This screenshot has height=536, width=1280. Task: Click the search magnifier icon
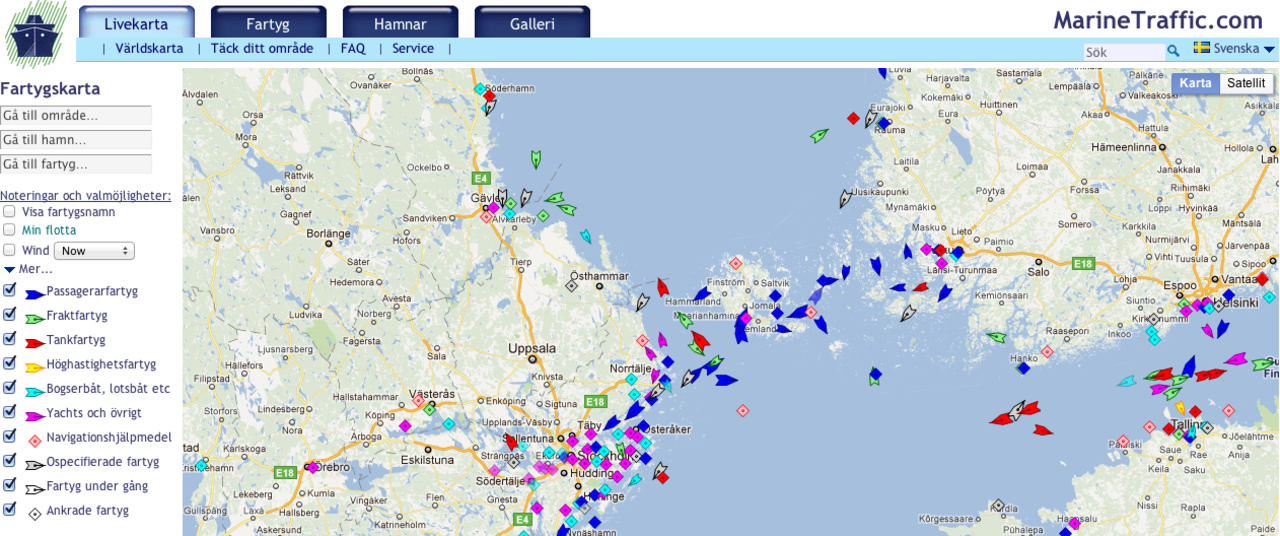tap(1173, 51)
